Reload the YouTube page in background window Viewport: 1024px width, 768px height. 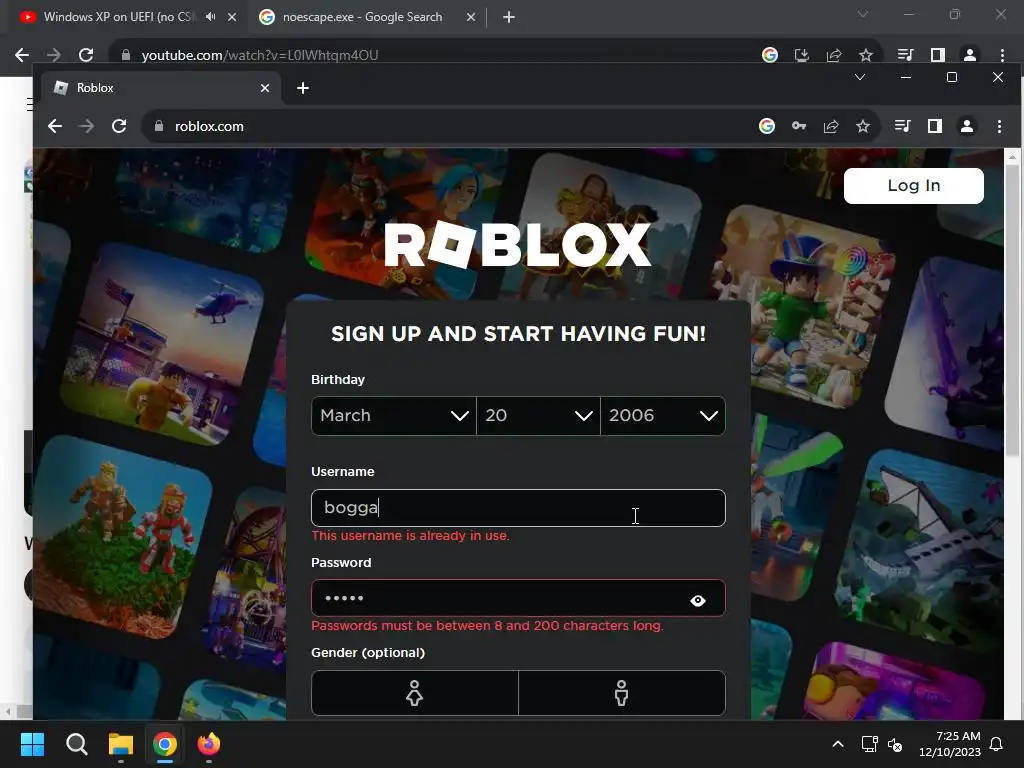[86, 55]
